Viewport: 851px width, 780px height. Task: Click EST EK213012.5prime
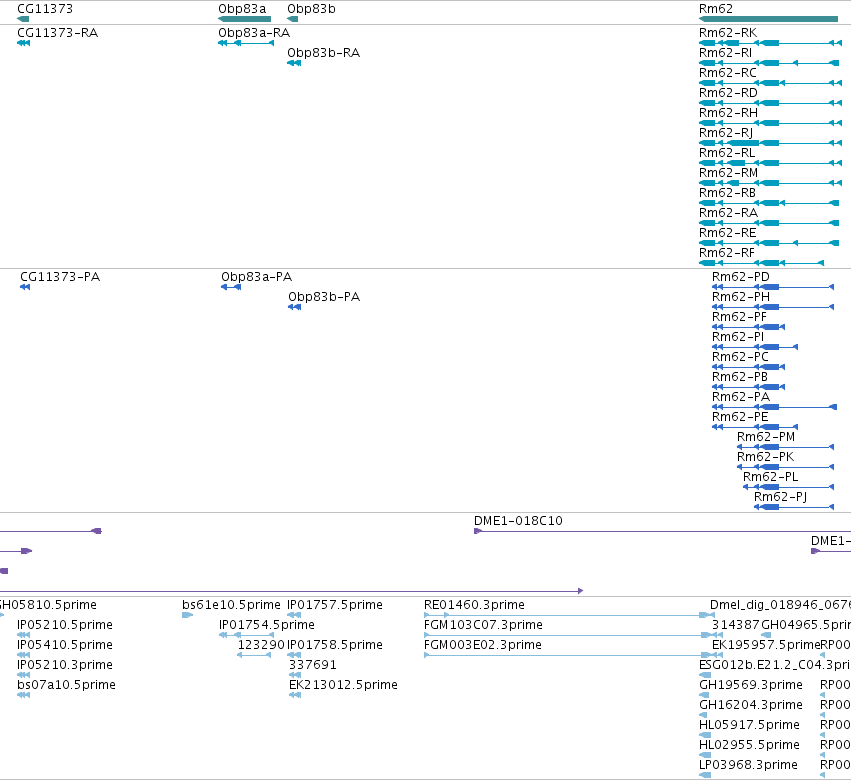(343, 685)
